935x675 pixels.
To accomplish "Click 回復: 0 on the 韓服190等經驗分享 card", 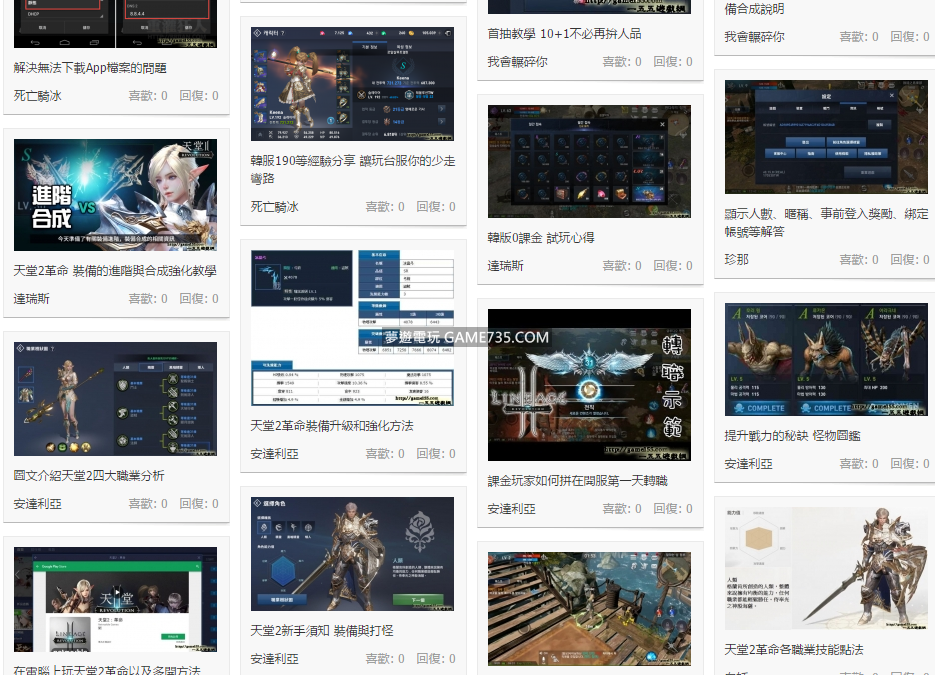I will pyautogui.click(x=436, y=206).
